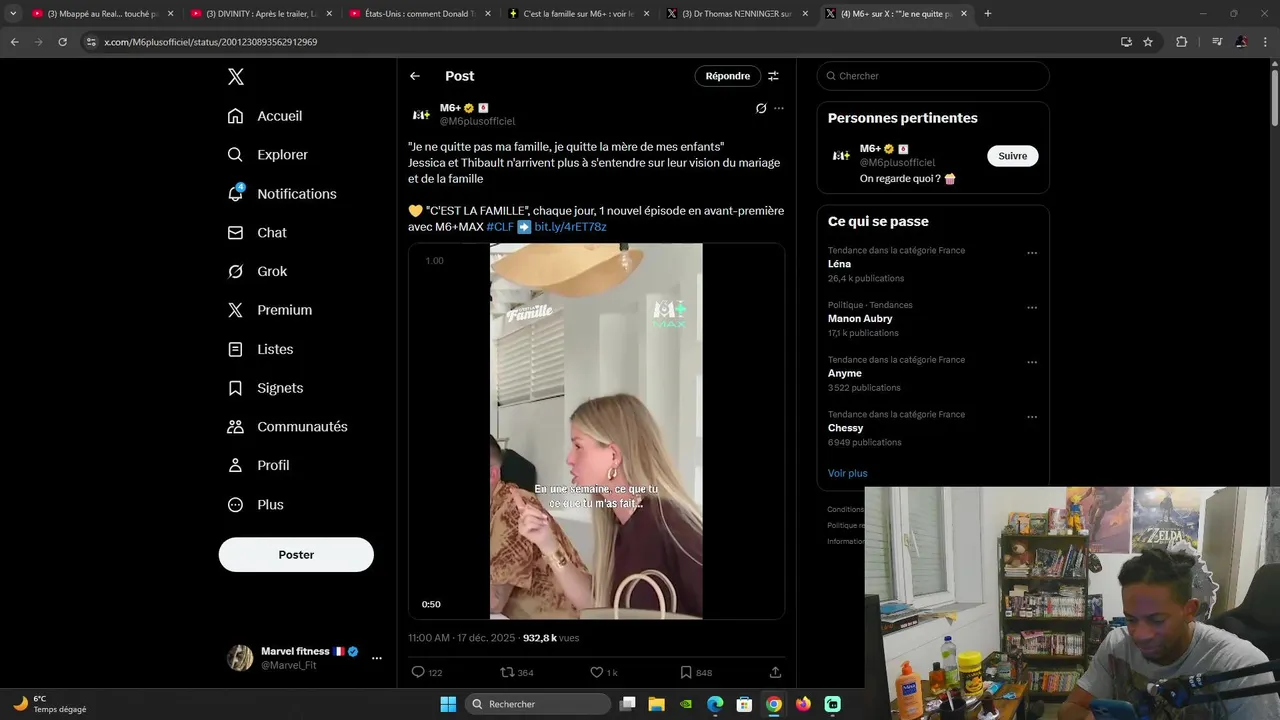Open NVIDIA app from the taskbar
Image resolution: width=1280 pixels, height=720 pixels.
686,704
